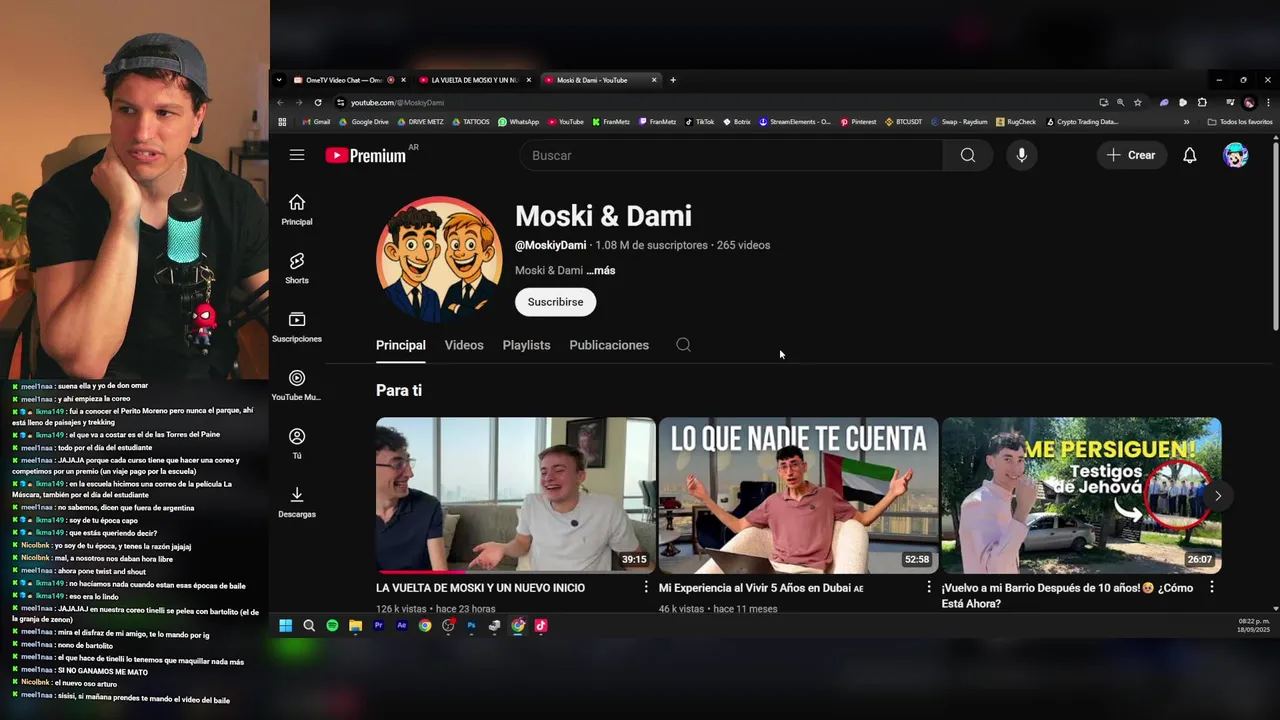Select the Principal channel tab
Viewport: 1280px width, 720px height.
pos(400,345)
